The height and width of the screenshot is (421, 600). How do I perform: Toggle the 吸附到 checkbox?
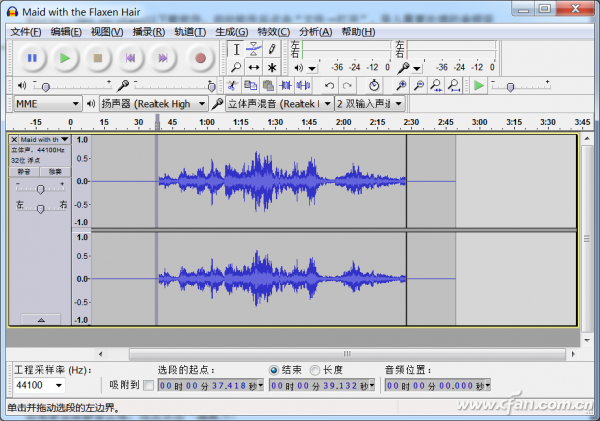[x=148, y=385]
